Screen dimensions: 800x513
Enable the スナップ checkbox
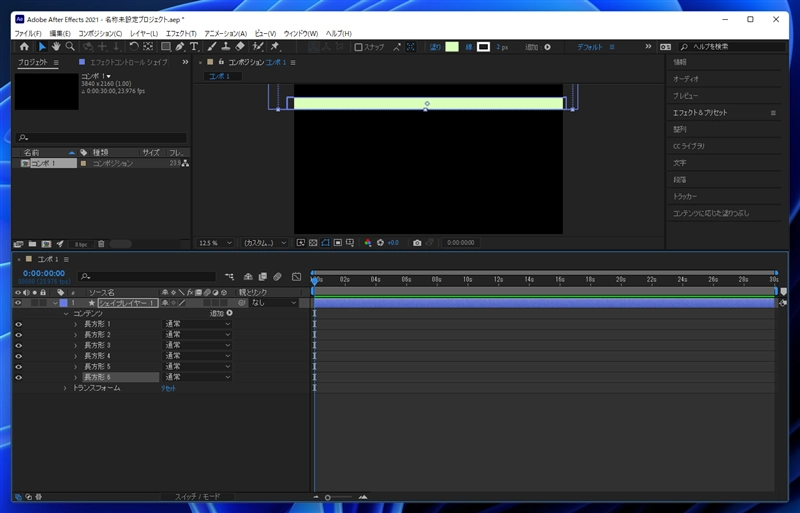click(x=359, y=47)
